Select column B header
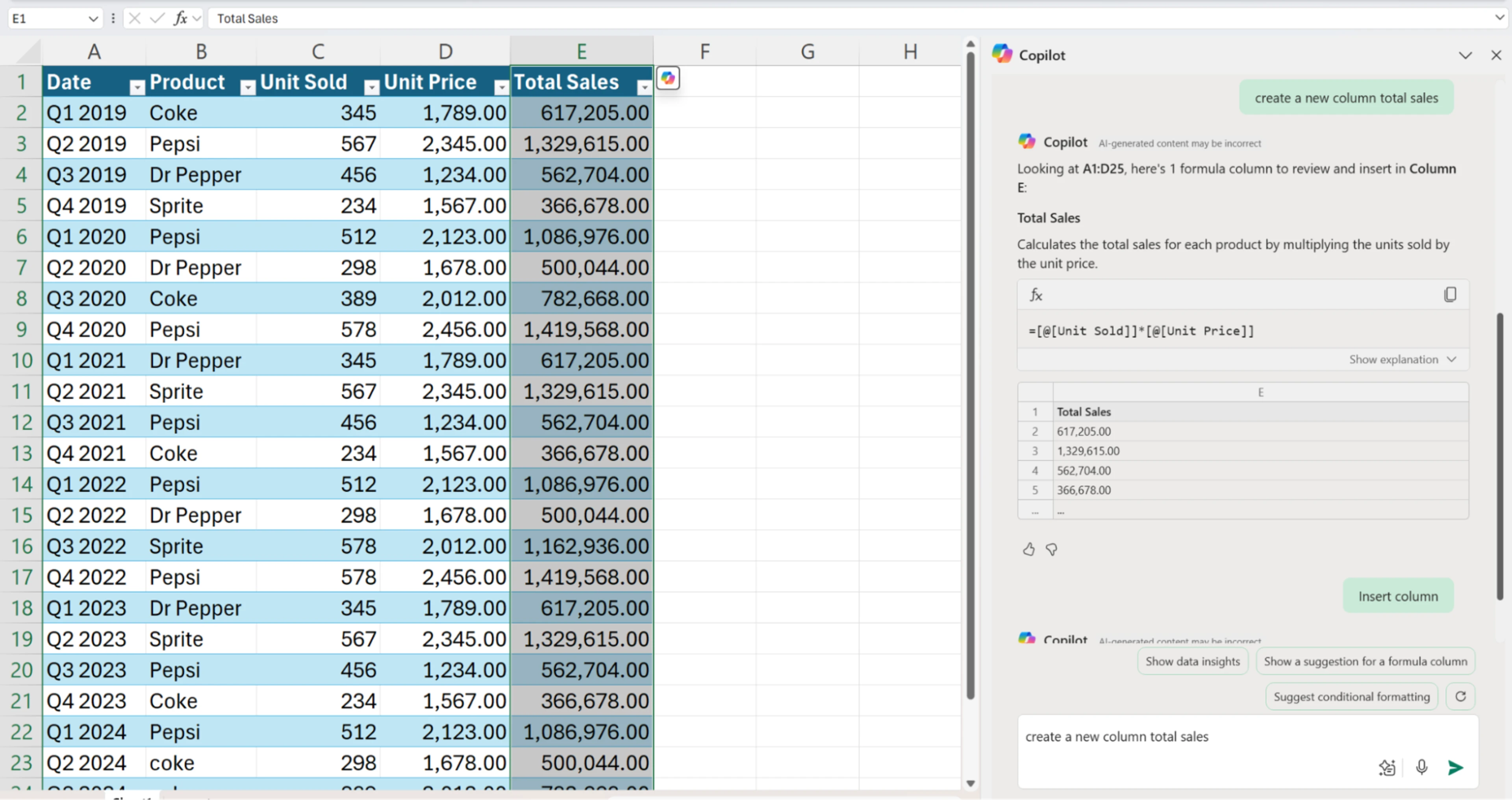The height and width of the screenshot is (800, 1512). 201,52
